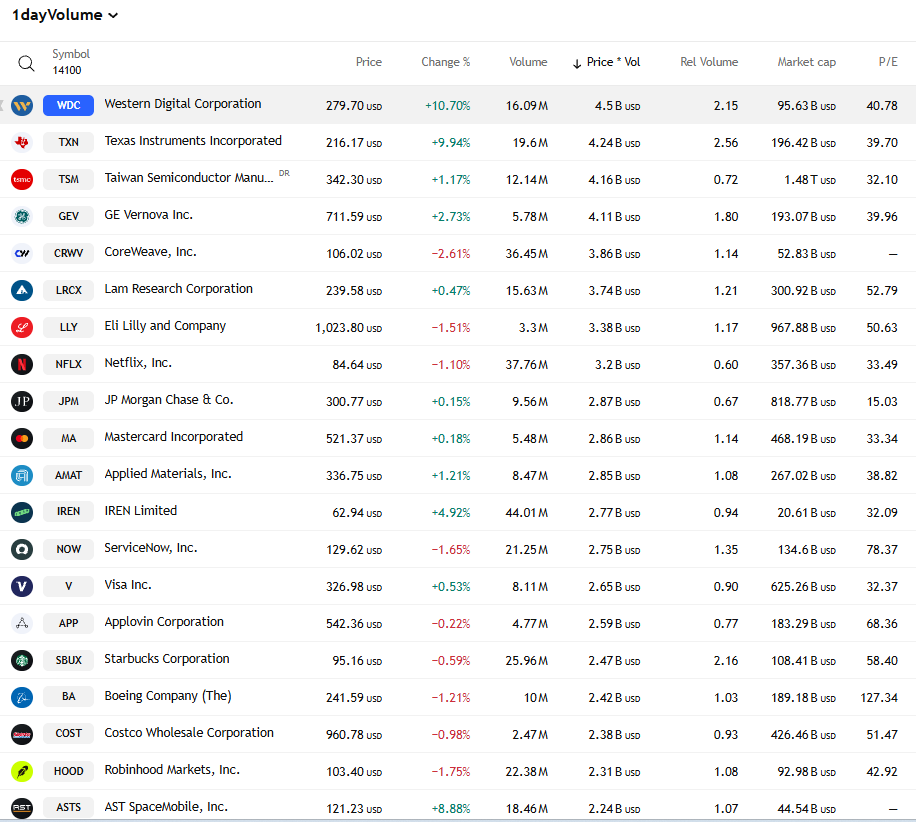Click the Western Digital logo icon
Image resolution: width=916 pixels, height=822 pixels.
(22, 106)
